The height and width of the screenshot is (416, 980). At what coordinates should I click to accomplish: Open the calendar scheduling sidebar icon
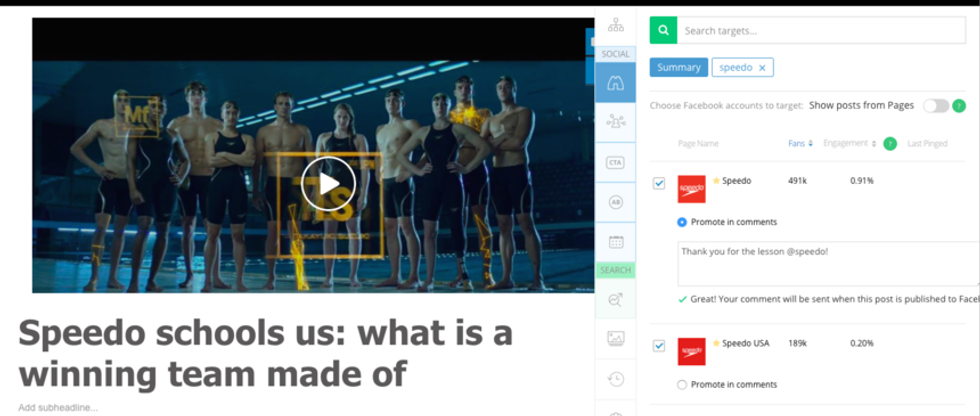pyautogui.click(x=616, y=242)
